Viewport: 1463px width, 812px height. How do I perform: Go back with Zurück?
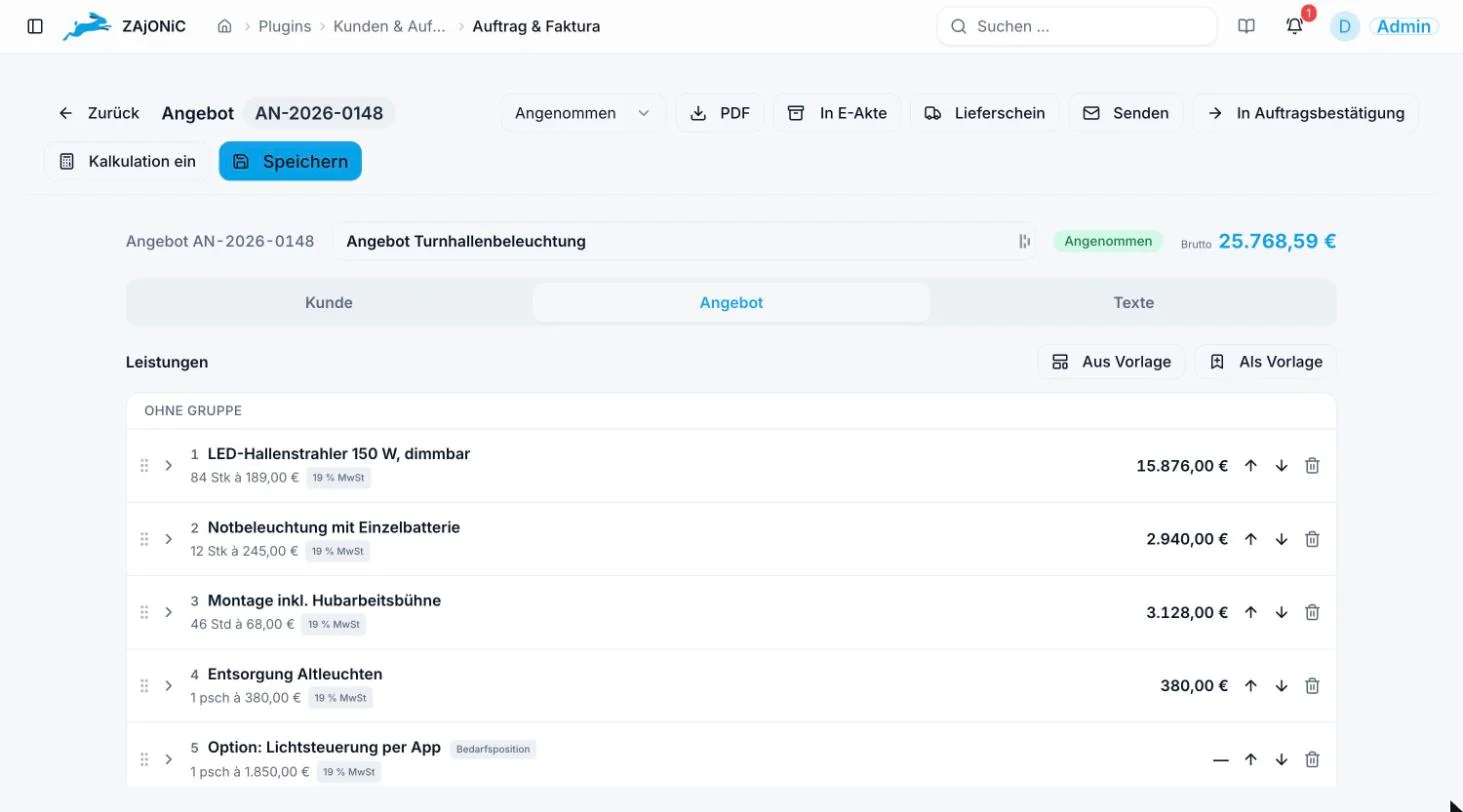(98, 113)
